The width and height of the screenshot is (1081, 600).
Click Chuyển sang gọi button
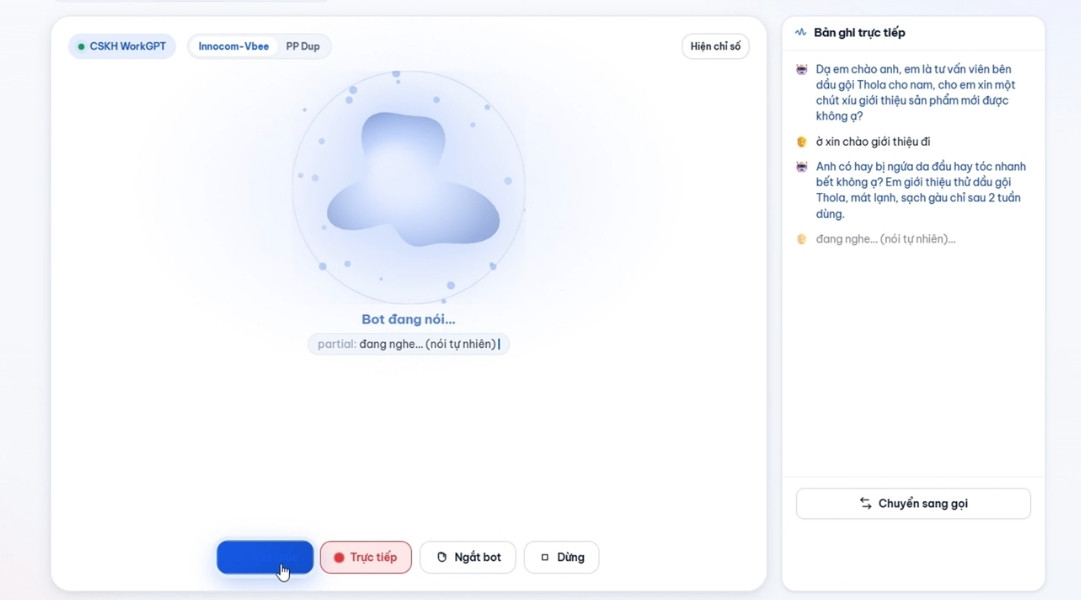pyautogui.click(x=913, y=503)
